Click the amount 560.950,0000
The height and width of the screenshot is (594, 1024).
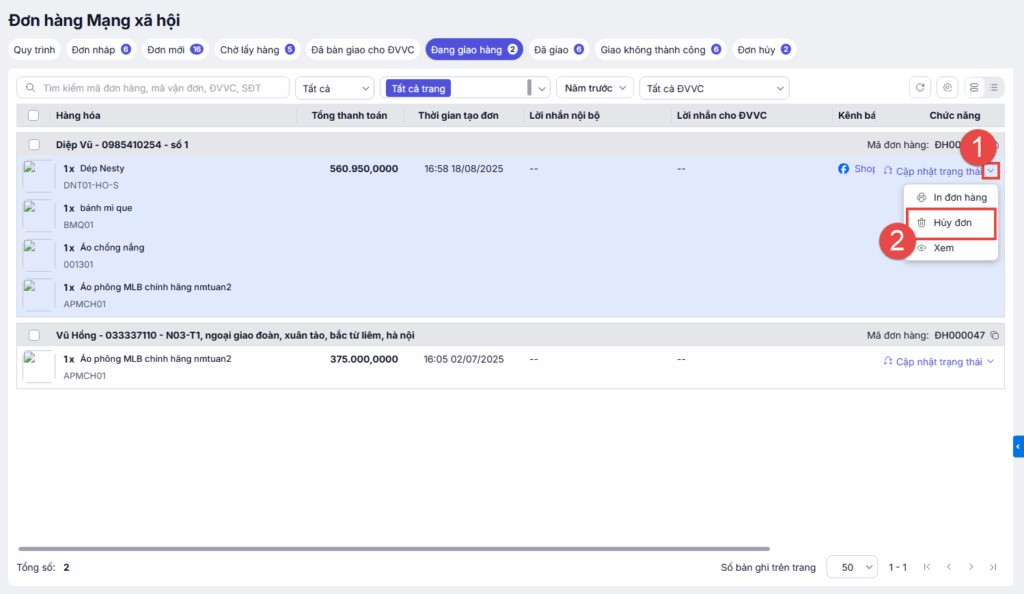[364, 168]
